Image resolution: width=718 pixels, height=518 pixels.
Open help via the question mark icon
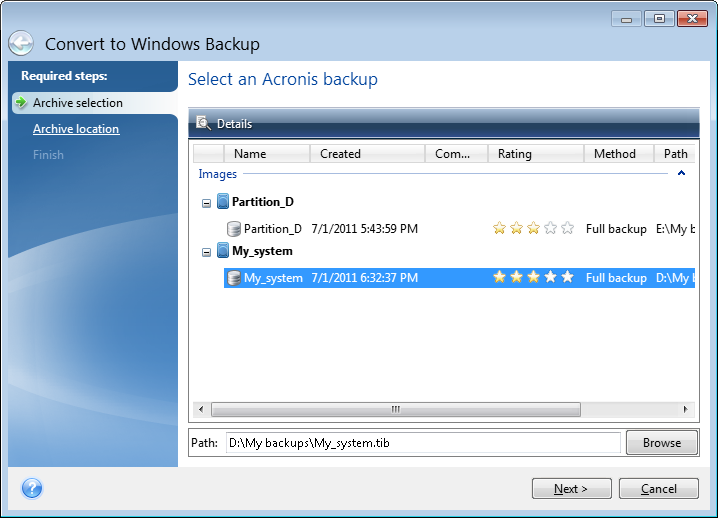tap(32, 488)
